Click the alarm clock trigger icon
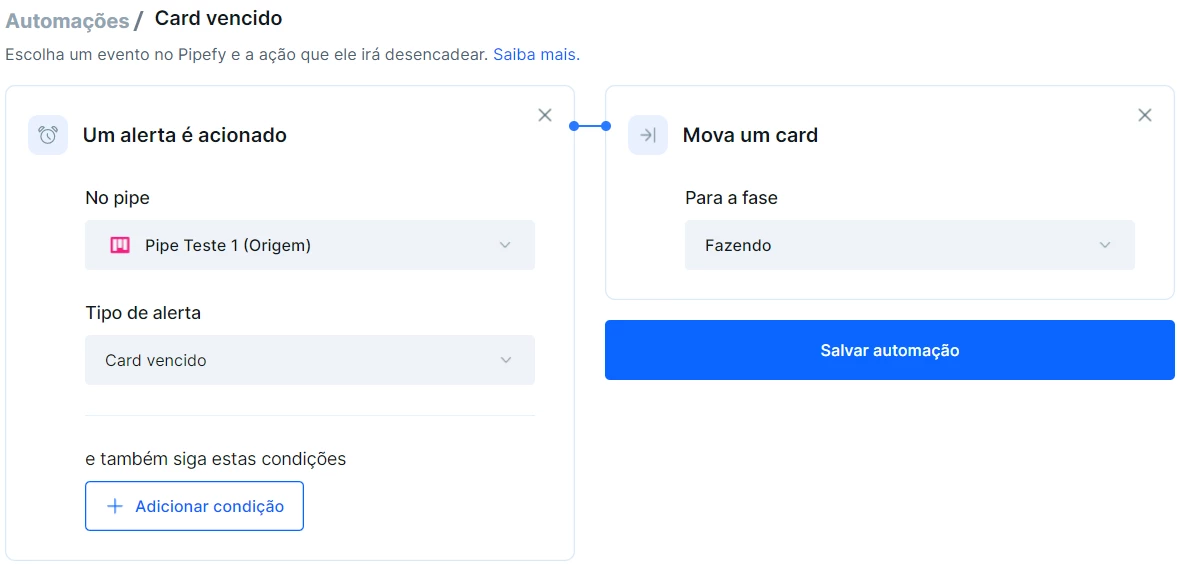Image resolution: width=1185 pixels, height=565 pixels. click(48, 135)
